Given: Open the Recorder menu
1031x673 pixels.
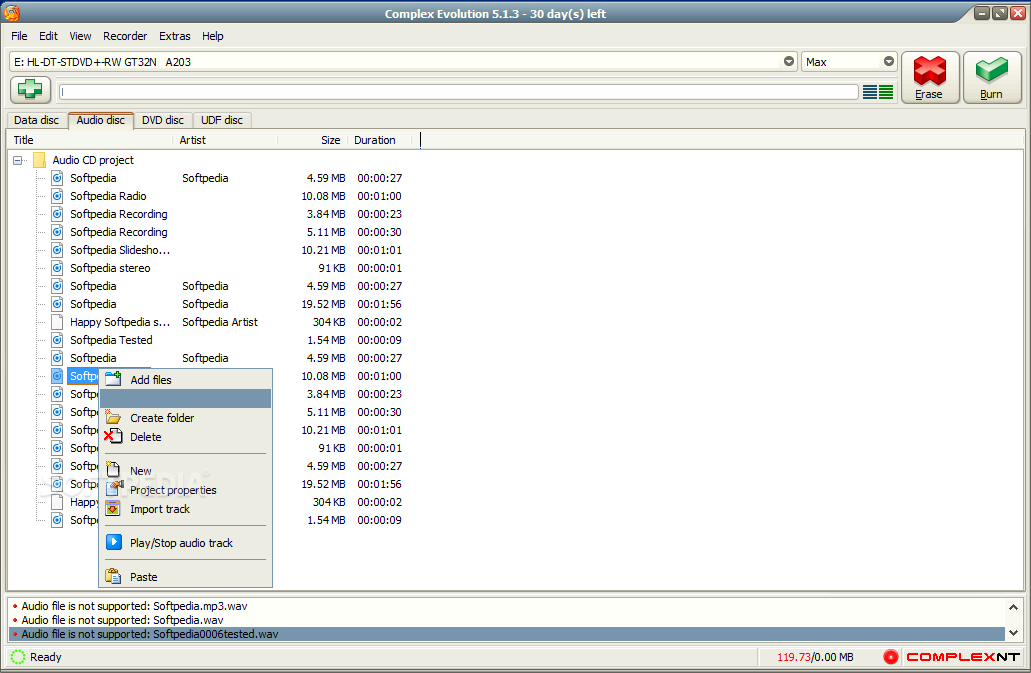Looking at the screenshot, I should click(125, 36).
